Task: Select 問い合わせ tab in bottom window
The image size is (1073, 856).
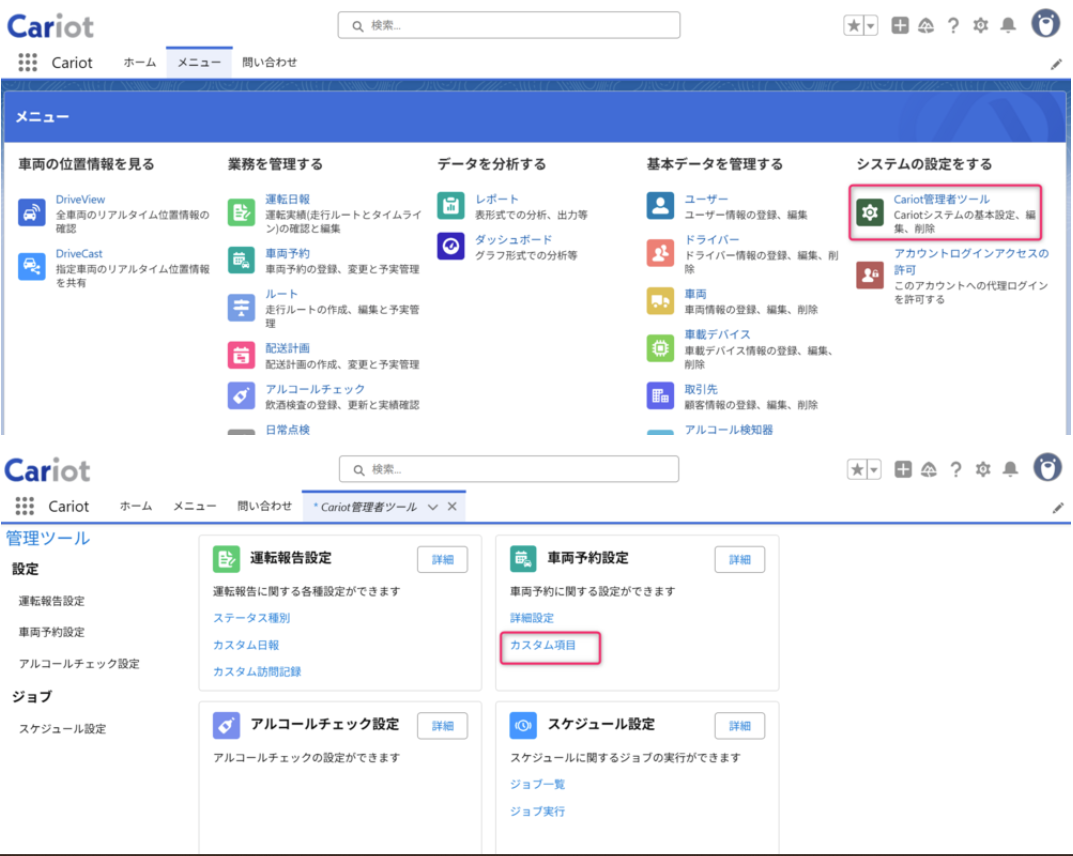Action: (264, 506)
